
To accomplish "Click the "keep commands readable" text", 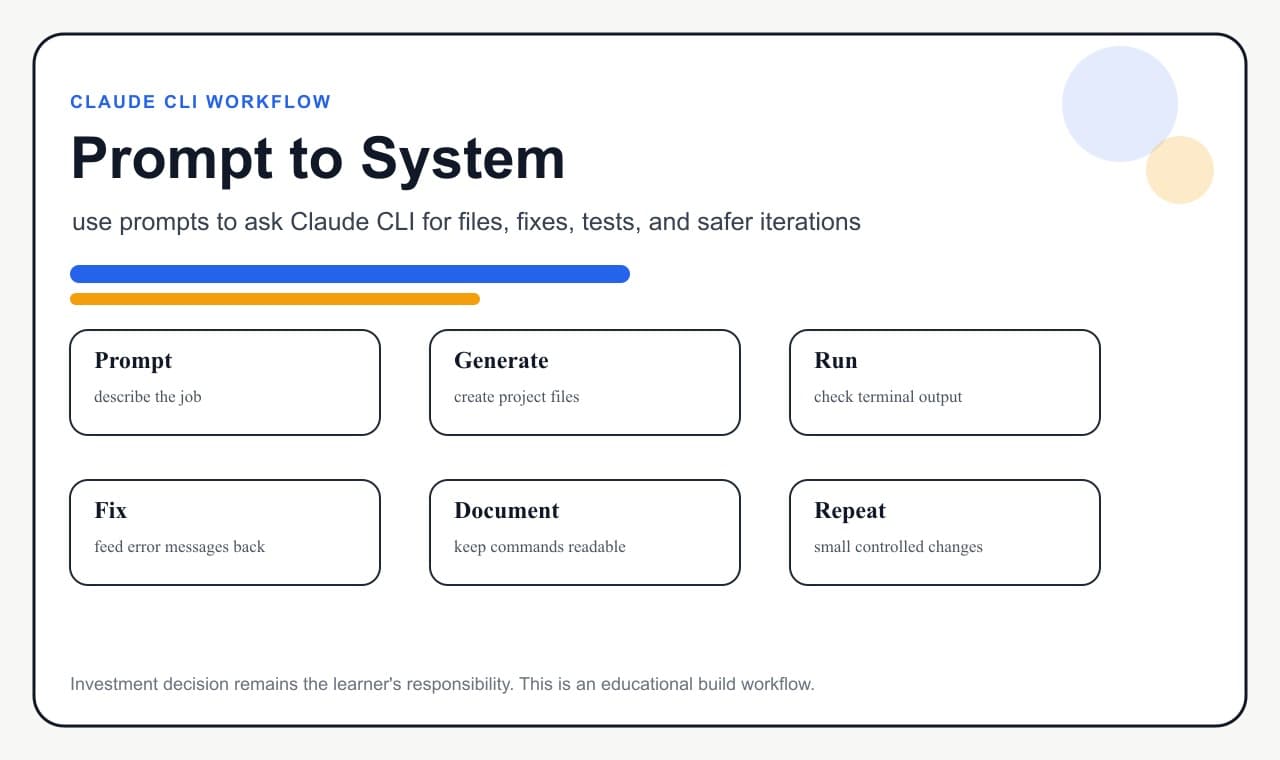I will 540,547.
